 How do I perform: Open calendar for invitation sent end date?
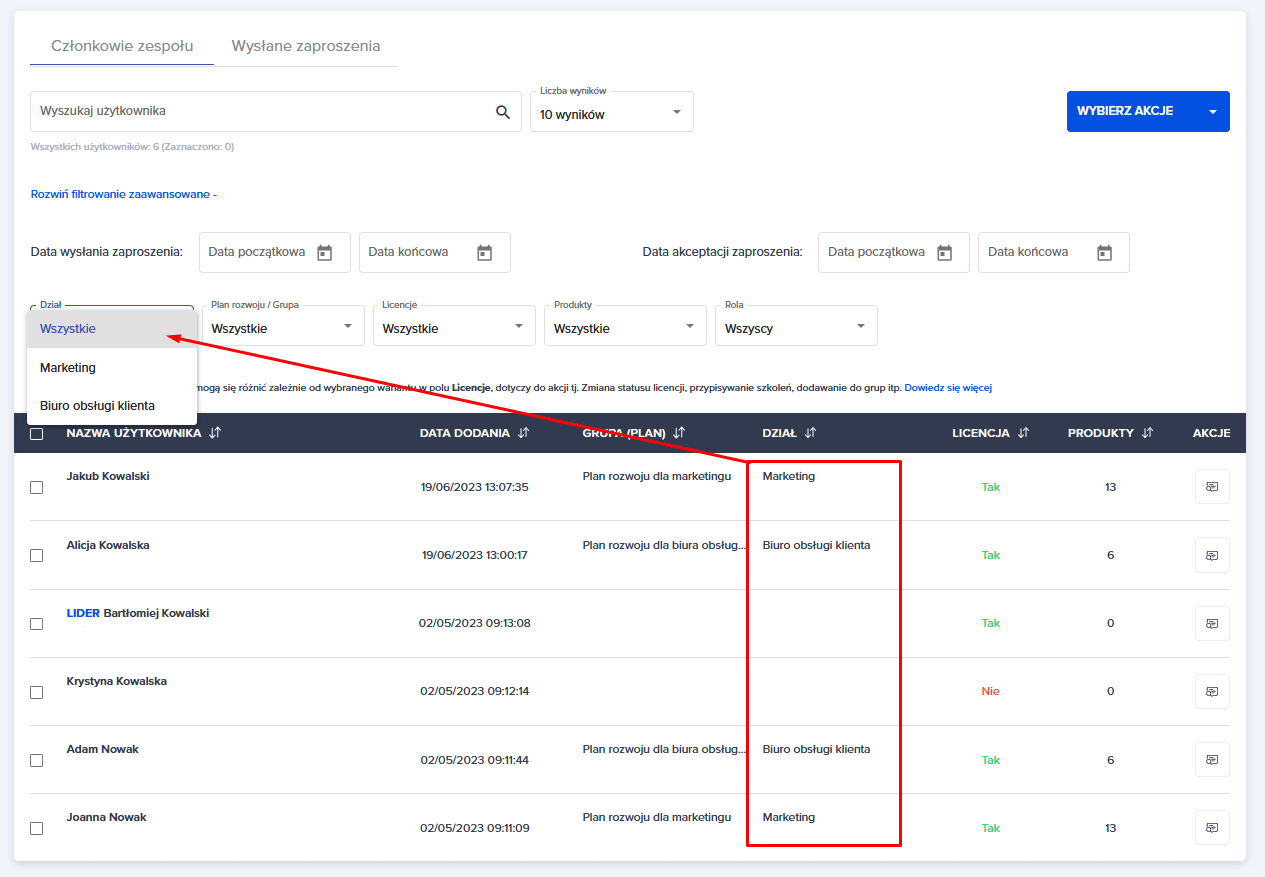tap(484, 253)
